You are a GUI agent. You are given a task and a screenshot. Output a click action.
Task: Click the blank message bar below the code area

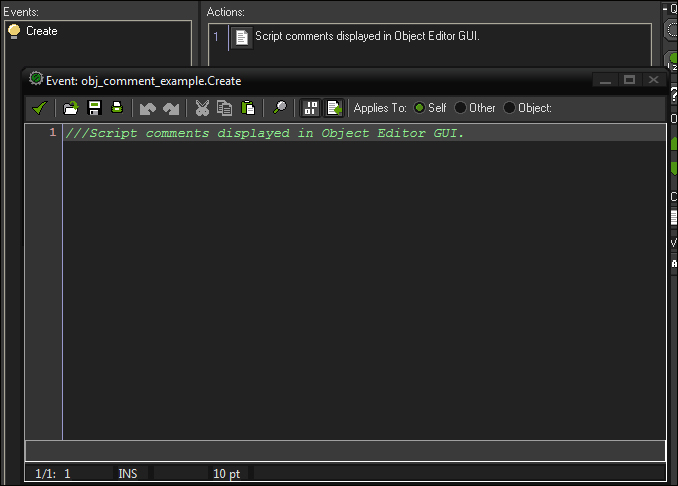tap(345, 451)
